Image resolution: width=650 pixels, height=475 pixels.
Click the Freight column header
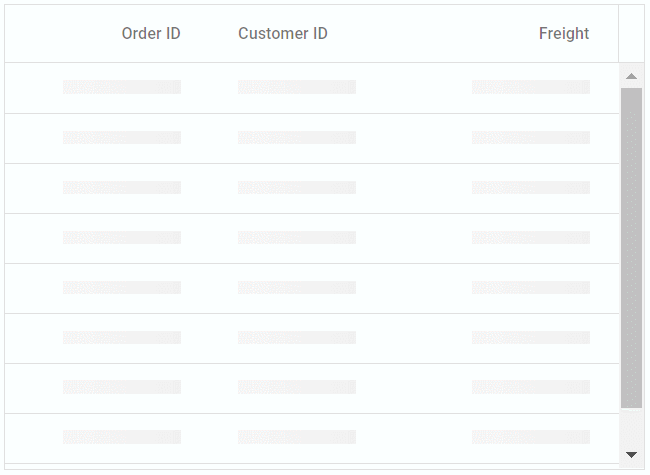564,34
